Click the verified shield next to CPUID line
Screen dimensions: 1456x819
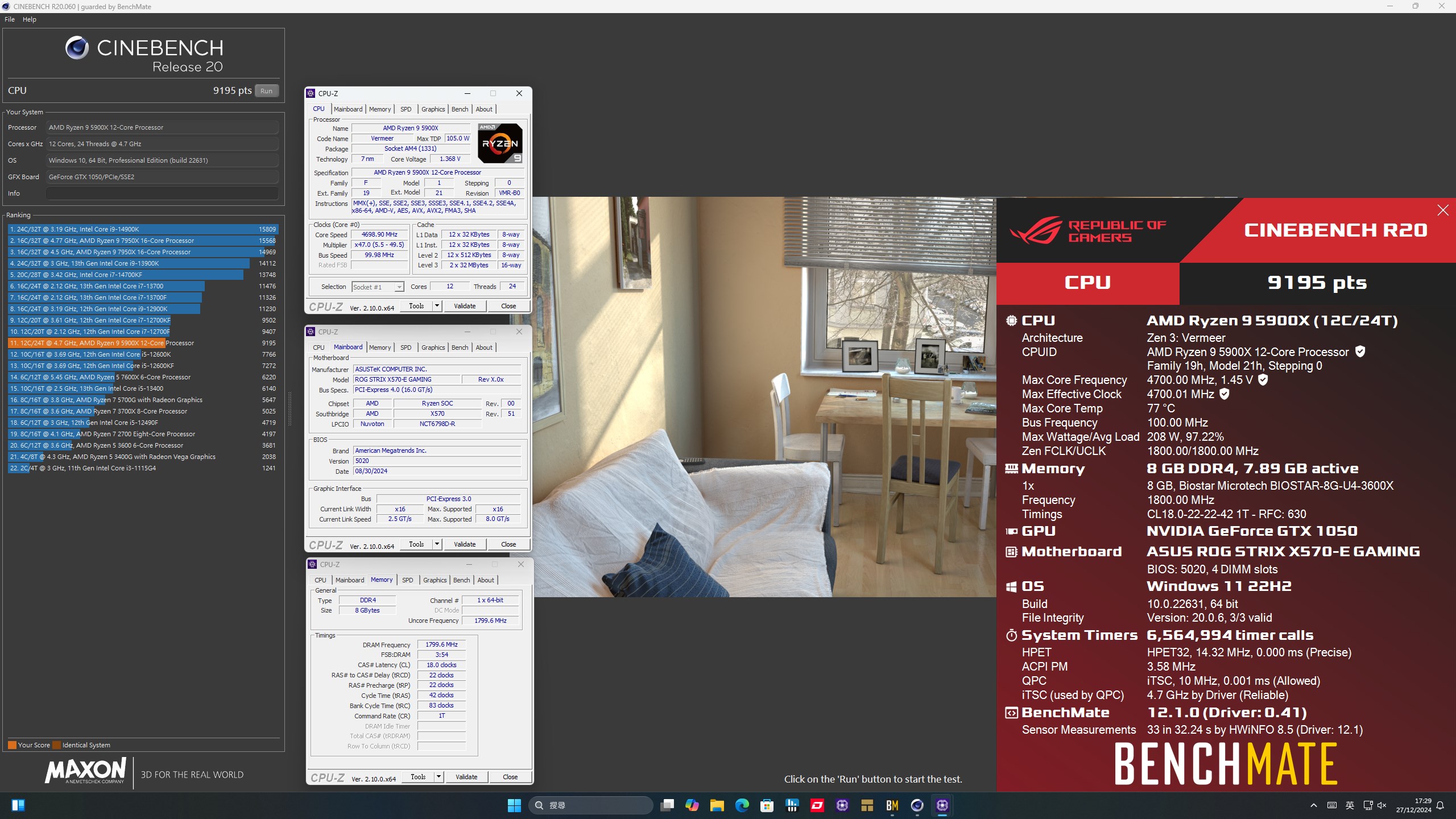coord(1360,351)
